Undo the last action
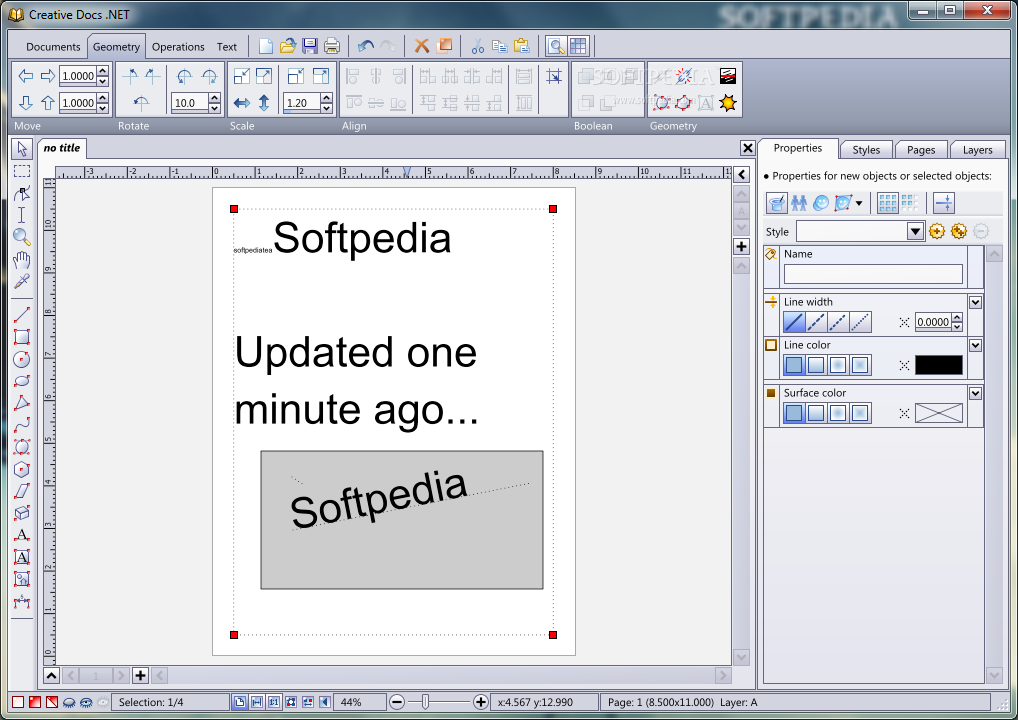Screen dimensions: 1018x720 tap(366, 46)
